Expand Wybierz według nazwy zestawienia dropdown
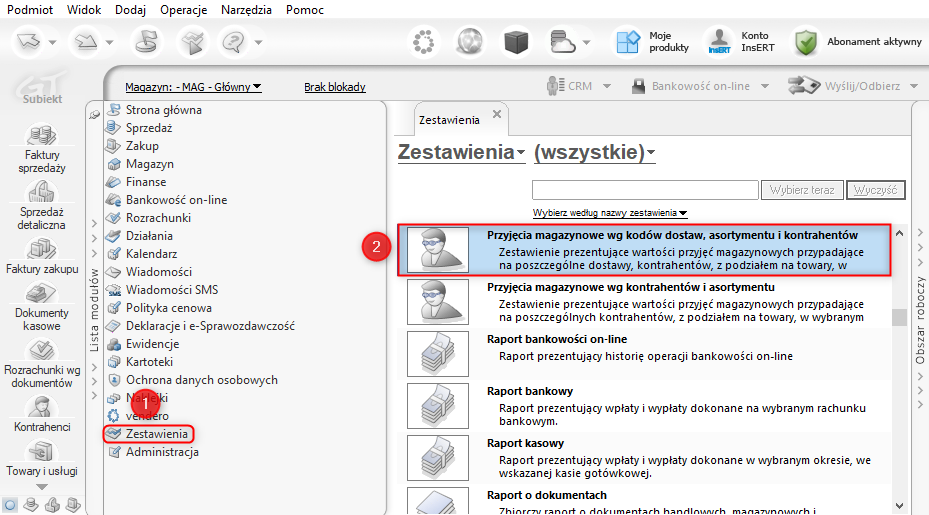 [x=610, y=213]
